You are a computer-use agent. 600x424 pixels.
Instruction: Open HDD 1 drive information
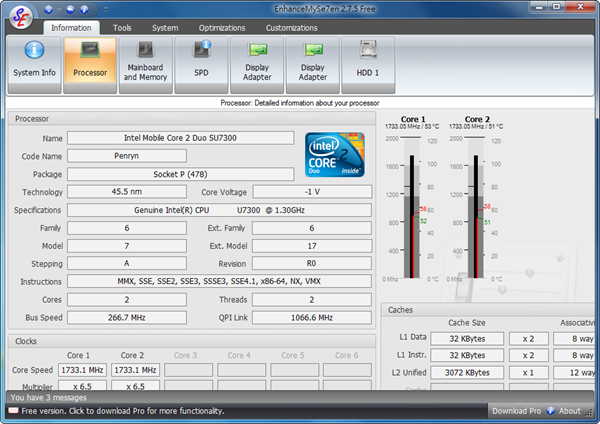(x=368, y=63)
